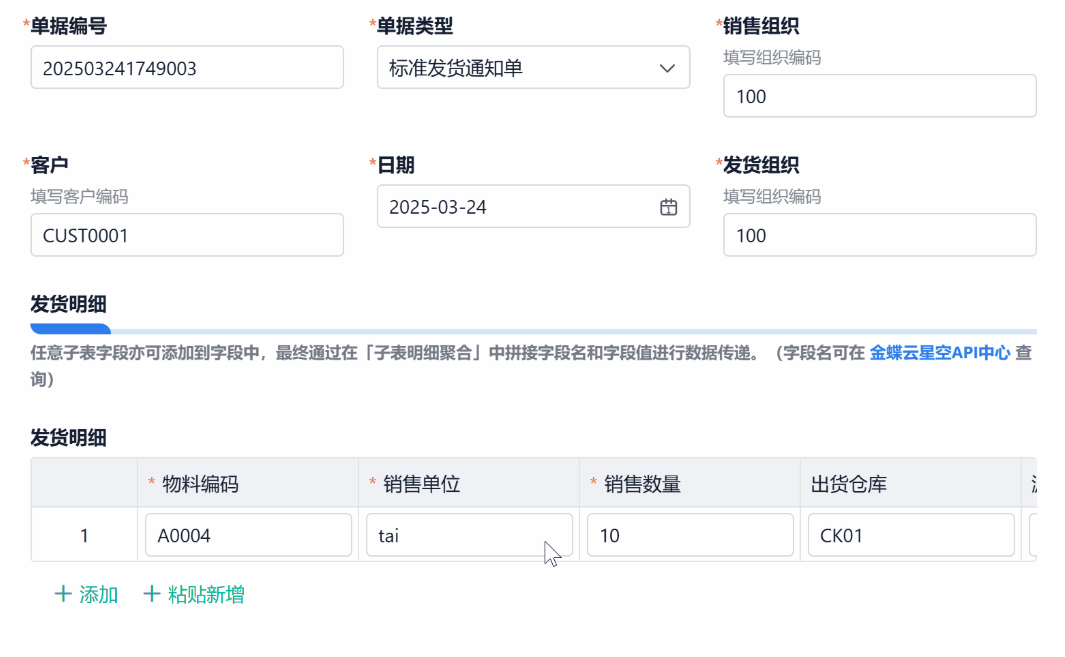Screen dimensions: 1065x657
Task: Open the 金蝶云星空API中心 link
Action: [x=939, y=352]
